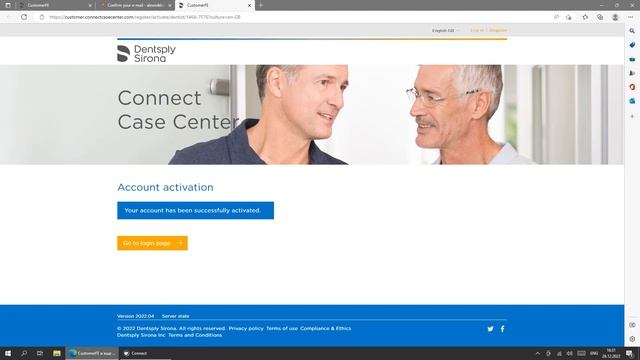640x360 pixels.
Task: Open Privacy policy link
Action: [246, 329]
